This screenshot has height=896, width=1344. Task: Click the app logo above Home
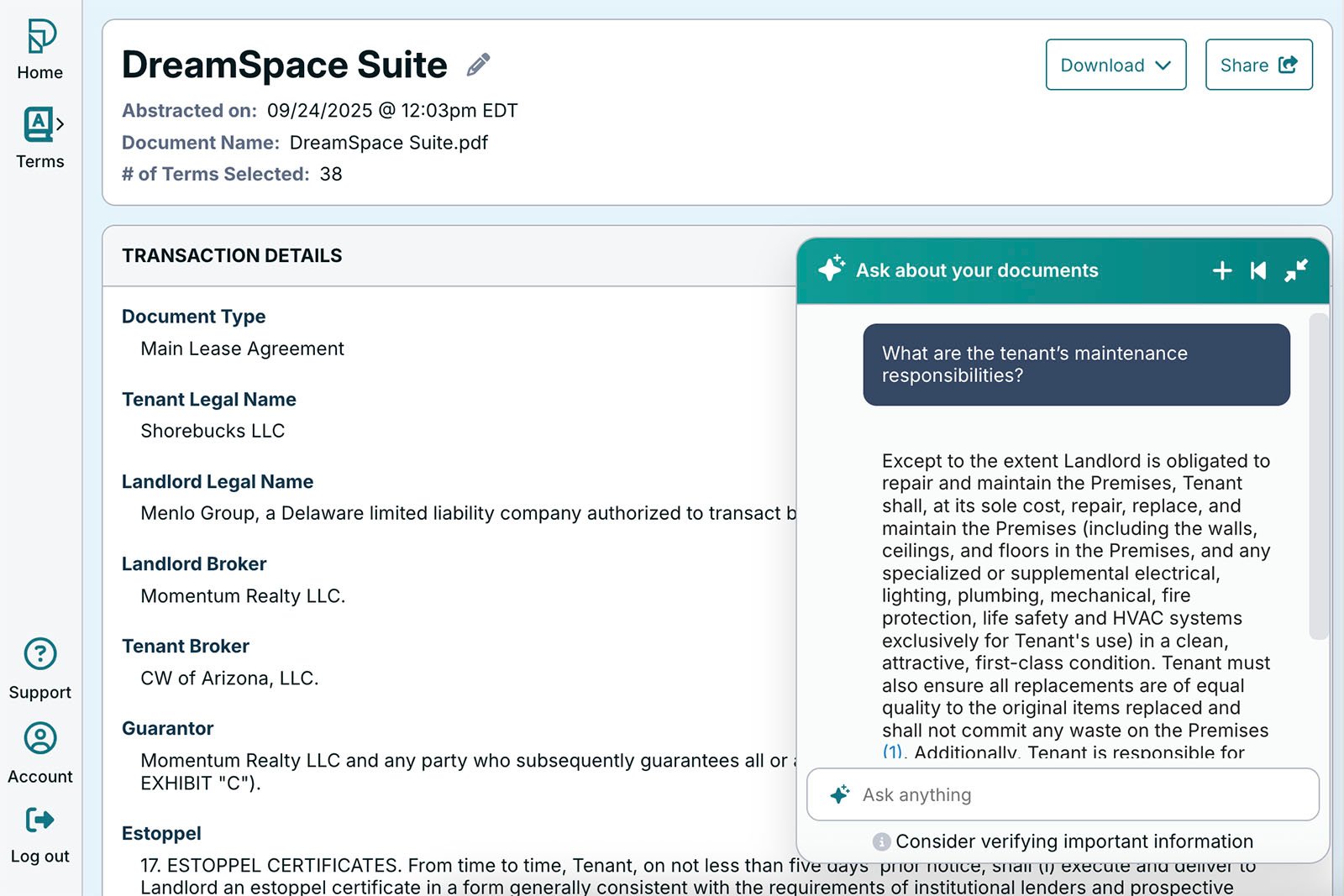[39, 35]
